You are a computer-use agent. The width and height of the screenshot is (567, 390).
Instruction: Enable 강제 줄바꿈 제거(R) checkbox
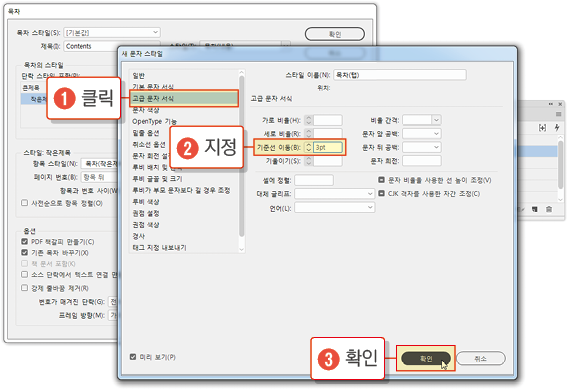point(24,288)
